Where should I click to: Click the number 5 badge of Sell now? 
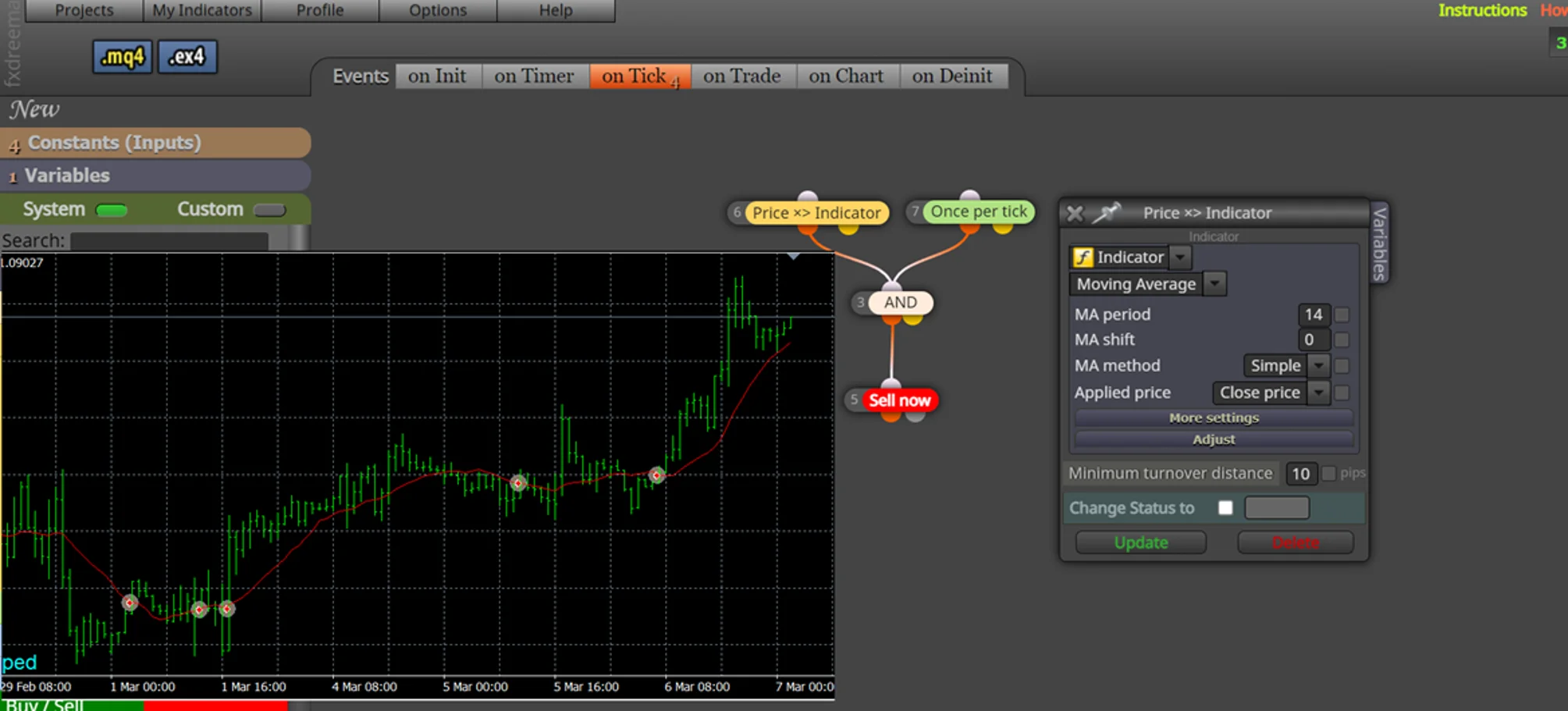pyautogui.click(x=854, y=400)
